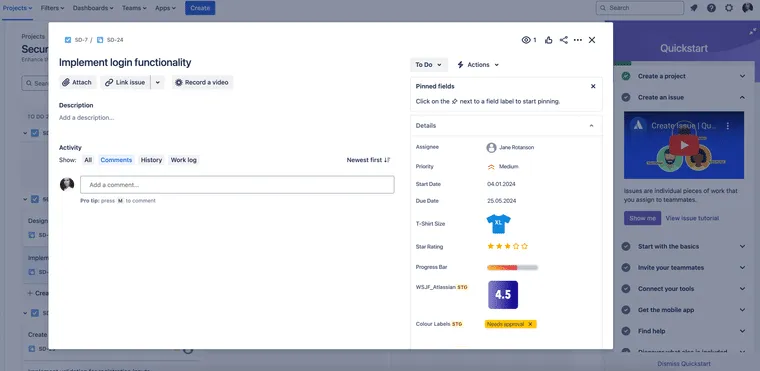This screenshot has width=760, height=371.
Task: Open the dropdown next to Link issue
Action: [x=158, y=82]
